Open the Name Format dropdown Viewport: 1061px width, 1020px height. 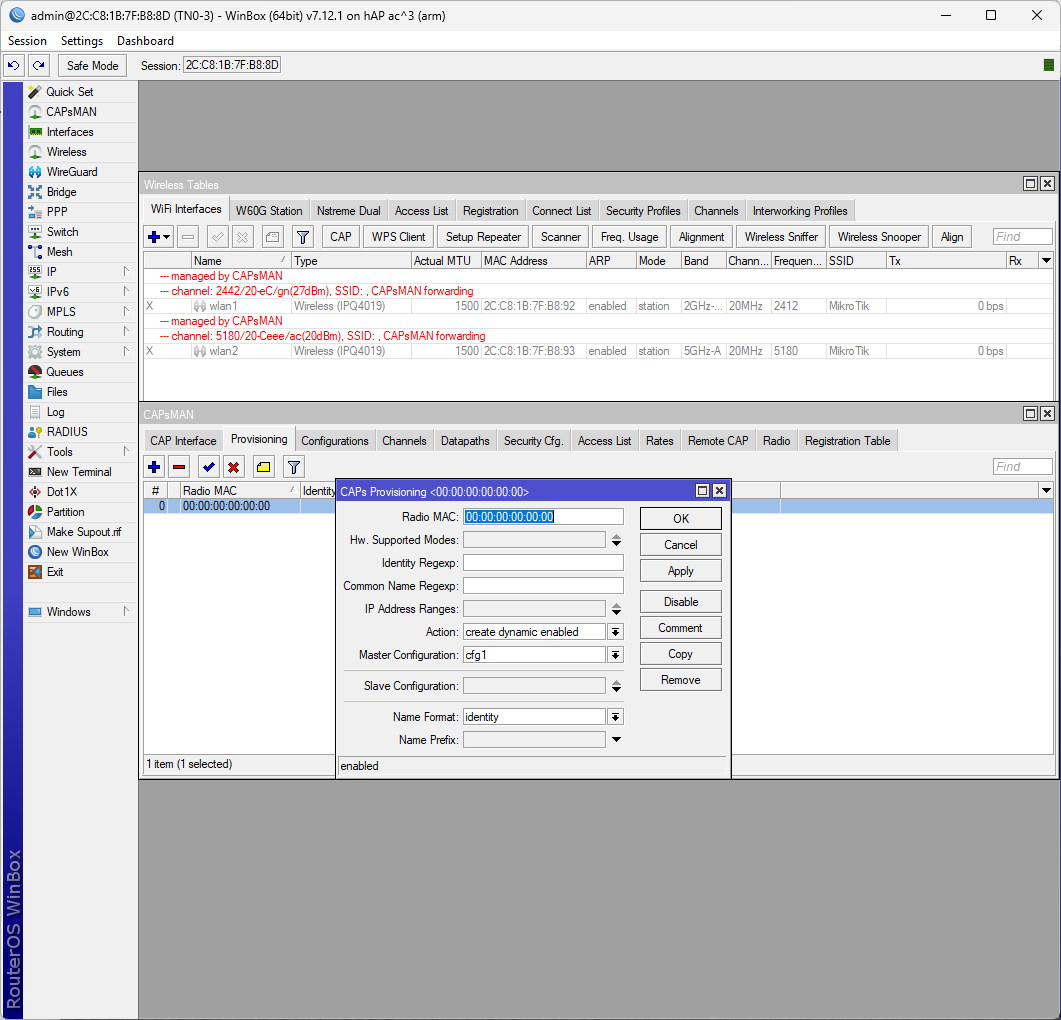click(615, 716)
